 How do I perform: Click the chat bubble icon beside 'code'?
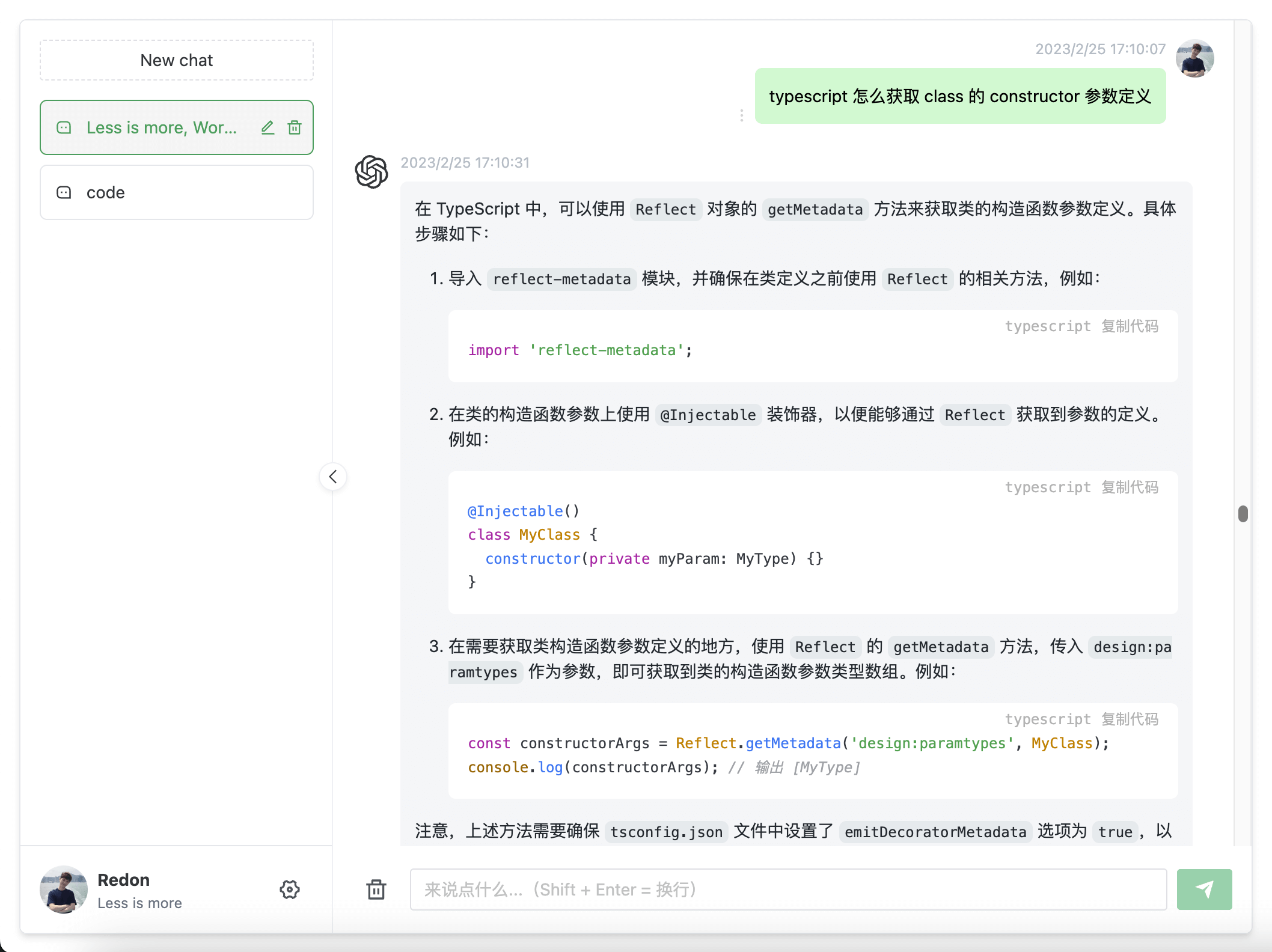(x=64, y=192)
